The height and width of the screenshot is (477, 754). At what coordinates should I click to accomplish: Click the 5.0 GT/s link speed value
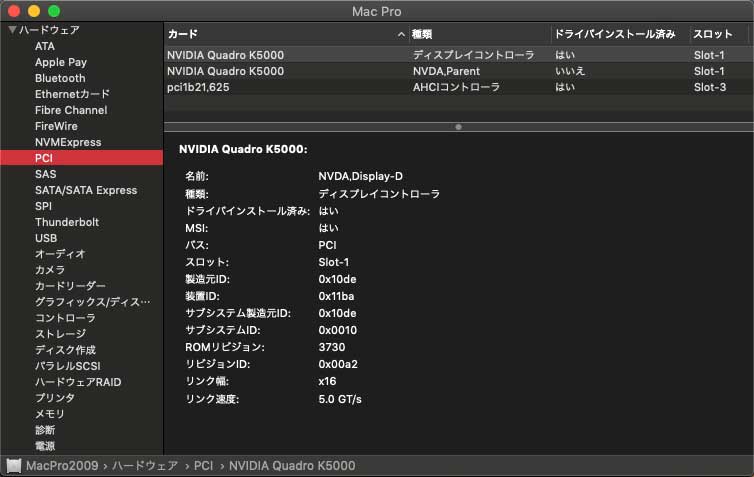pyautogui.click(x=340, y=399)
